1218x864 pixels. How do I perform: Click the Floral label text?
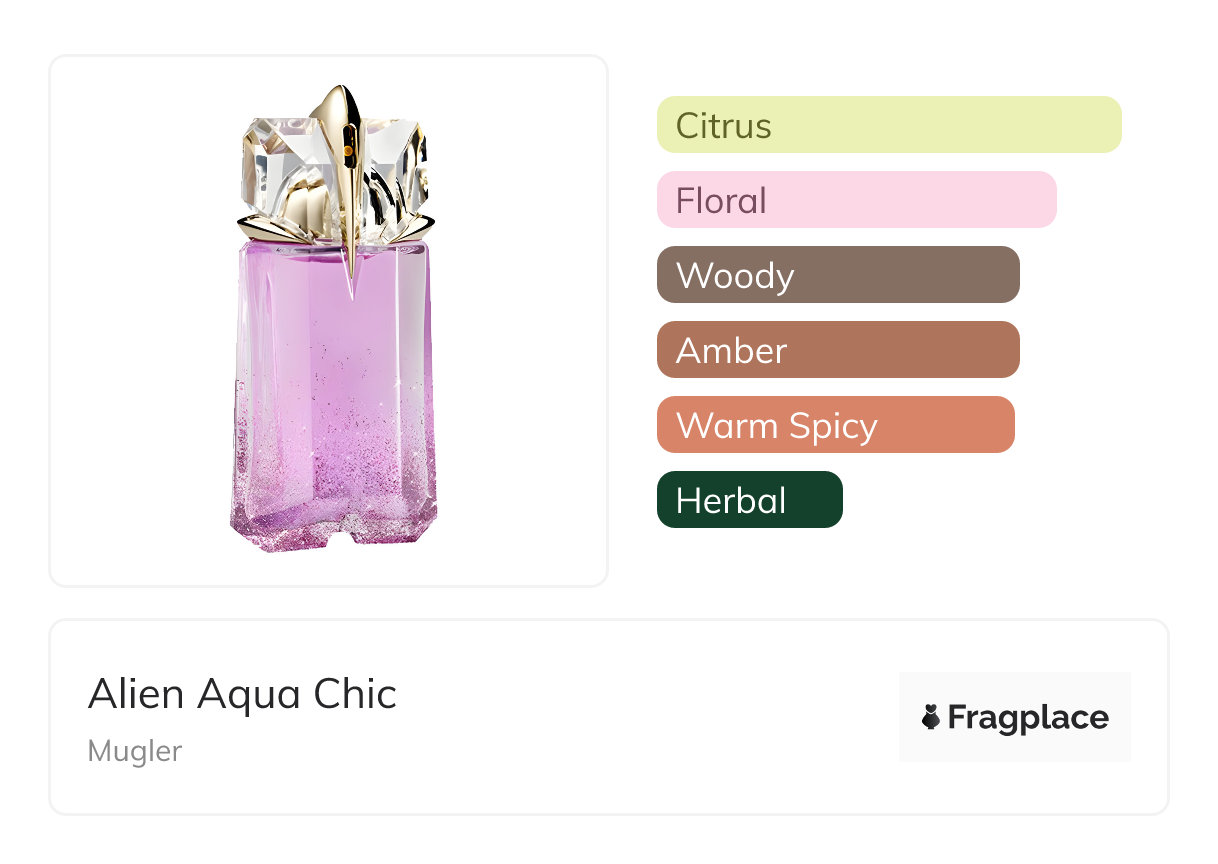[721, 201]
